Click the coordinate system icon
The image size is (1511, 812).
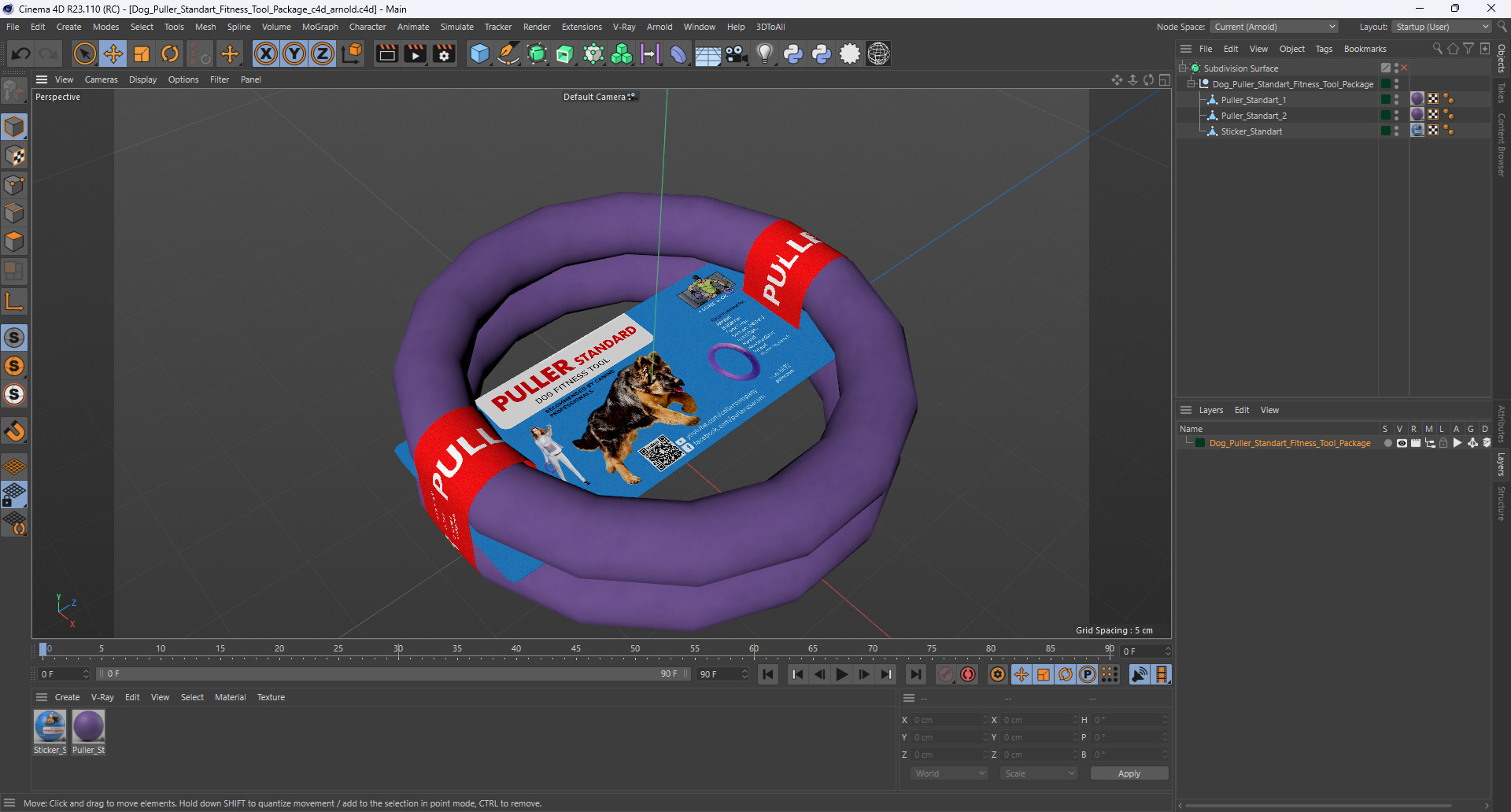(x=353, y=54)
